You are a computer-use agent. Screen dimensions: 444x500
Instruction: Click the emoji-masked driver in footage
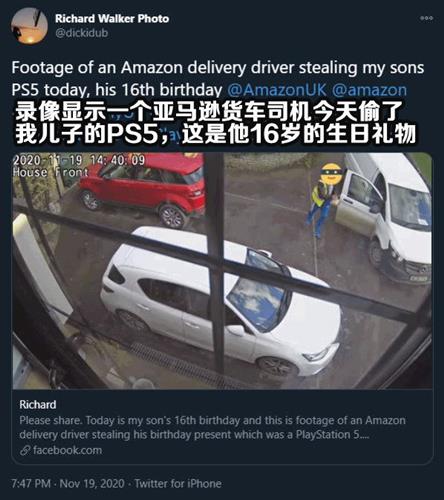(322, 200)
